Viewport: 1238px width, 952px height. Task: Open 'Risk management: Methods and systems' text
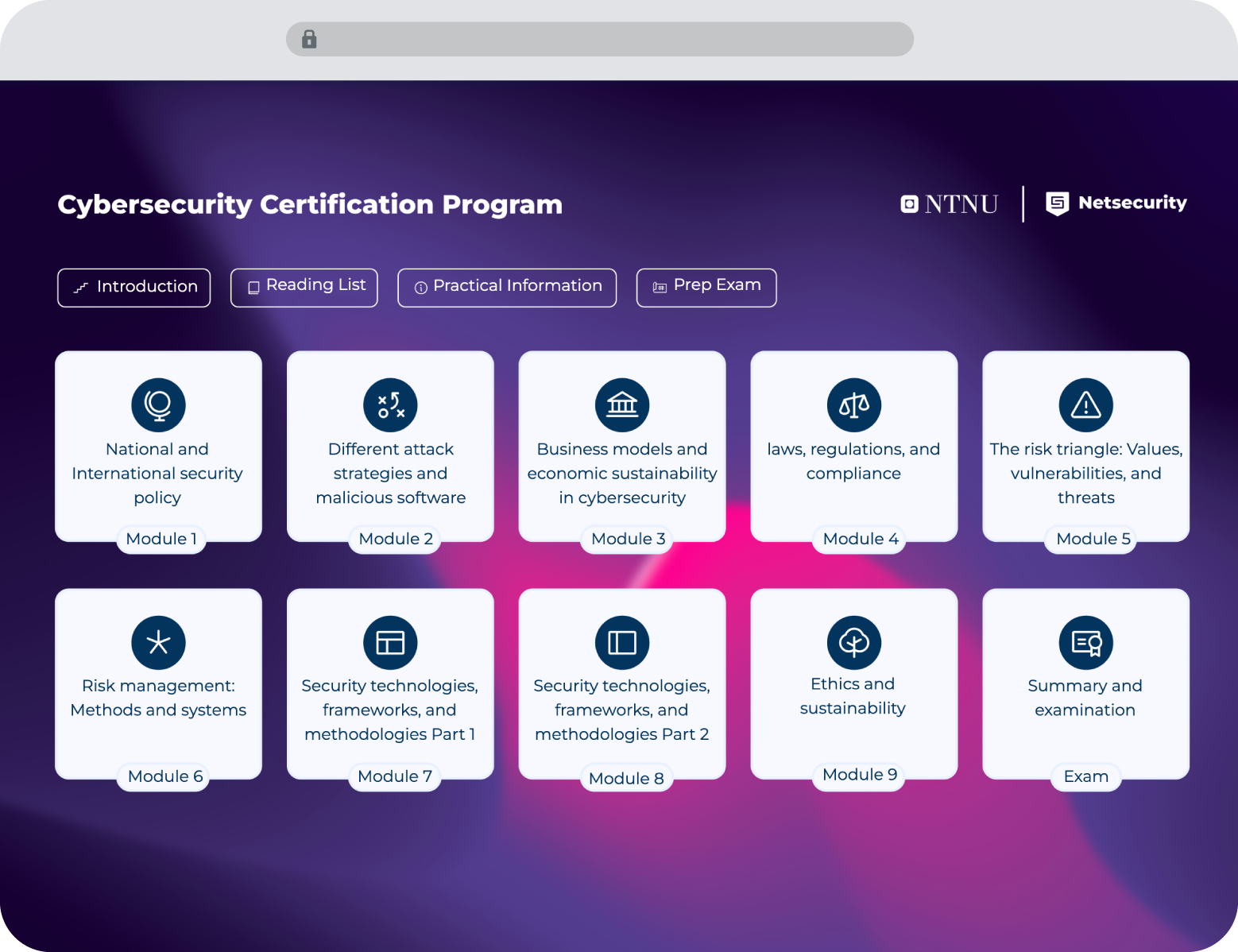(158, 698)
